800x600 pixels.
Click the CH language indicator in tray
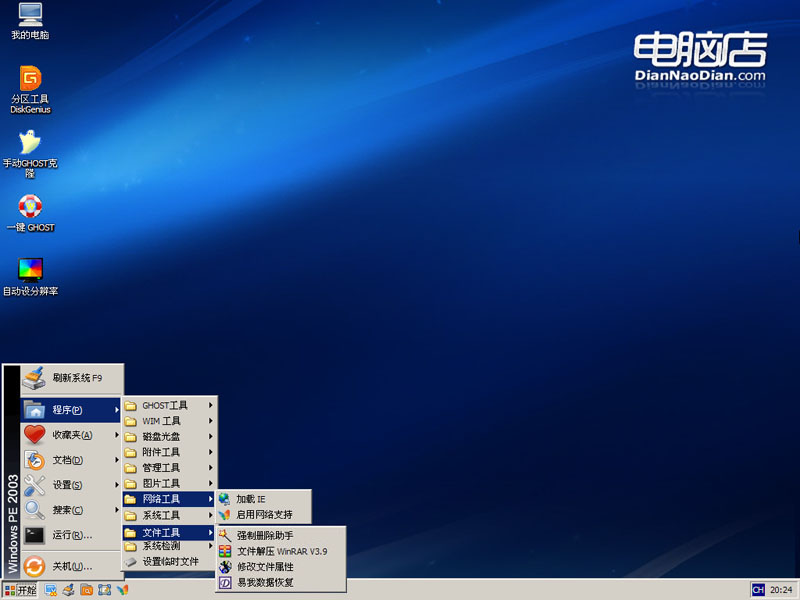click(x=760, y=590)
